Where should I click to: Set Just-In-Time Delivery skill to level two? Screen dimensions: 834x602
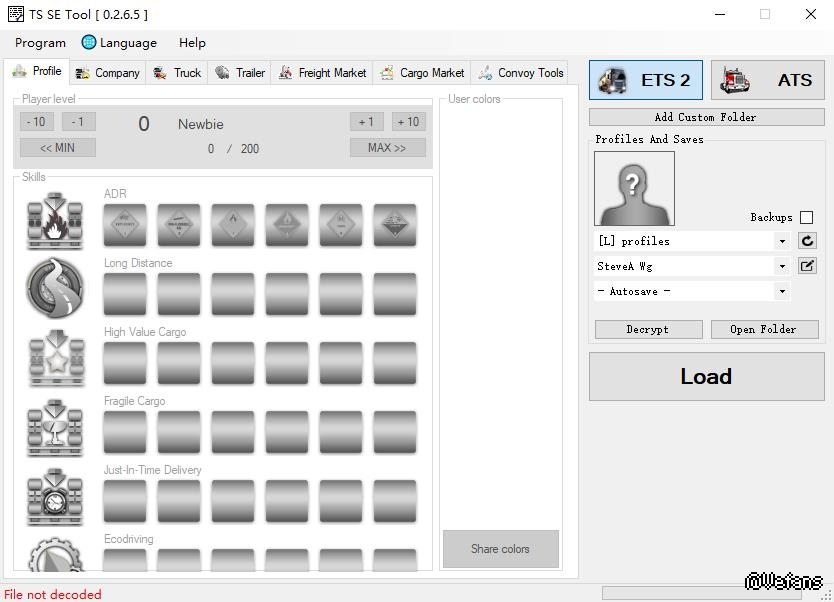click(179, 501)
